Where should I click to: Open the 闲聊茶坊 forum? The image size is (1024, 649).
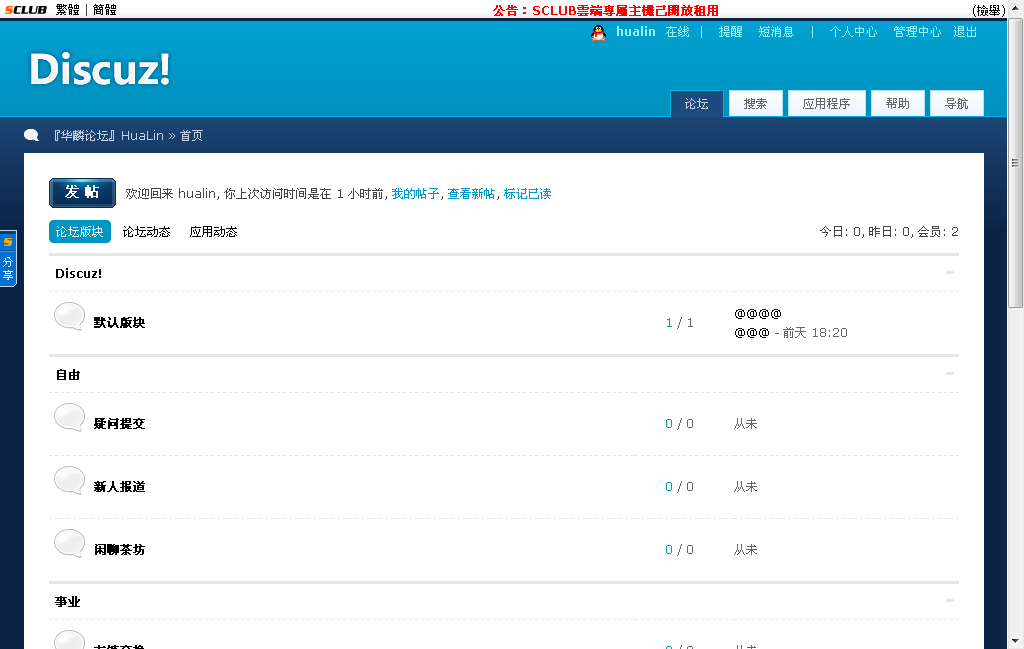coord(119,550)
